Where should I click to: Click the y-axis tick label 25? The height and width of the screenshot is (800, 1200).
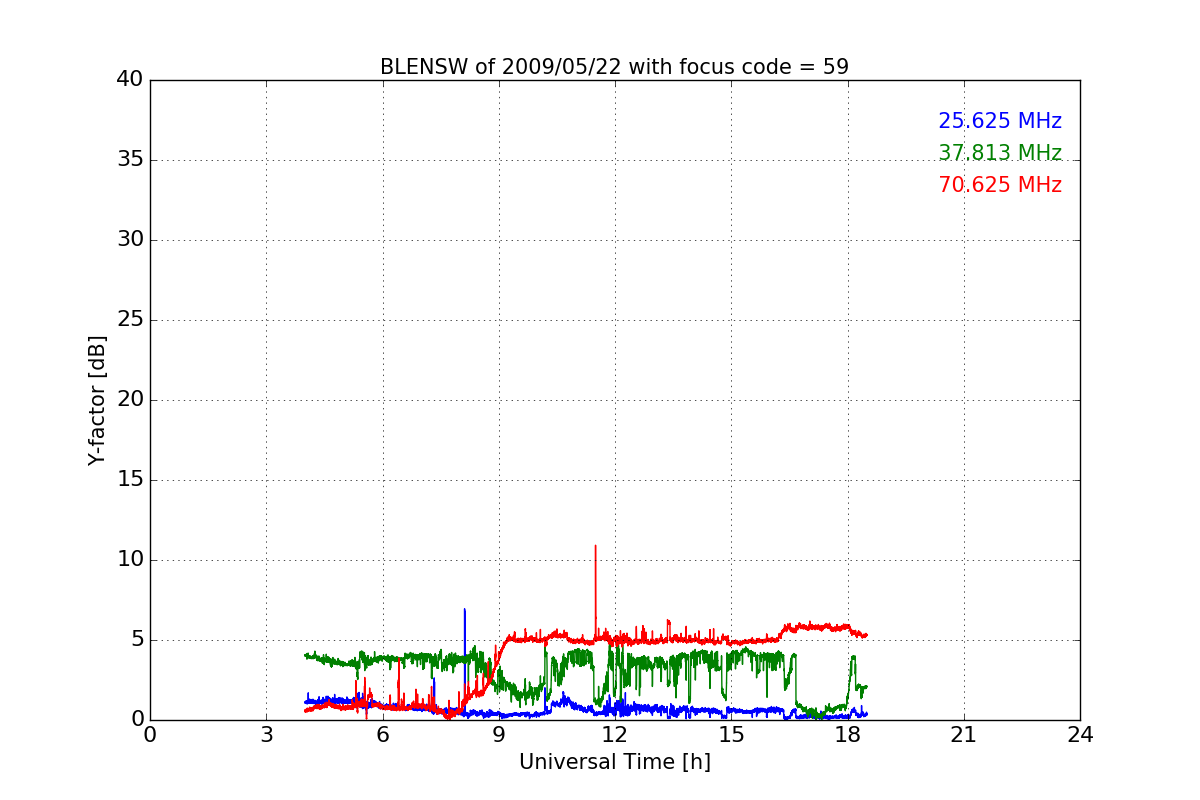[x=130, y=320]
